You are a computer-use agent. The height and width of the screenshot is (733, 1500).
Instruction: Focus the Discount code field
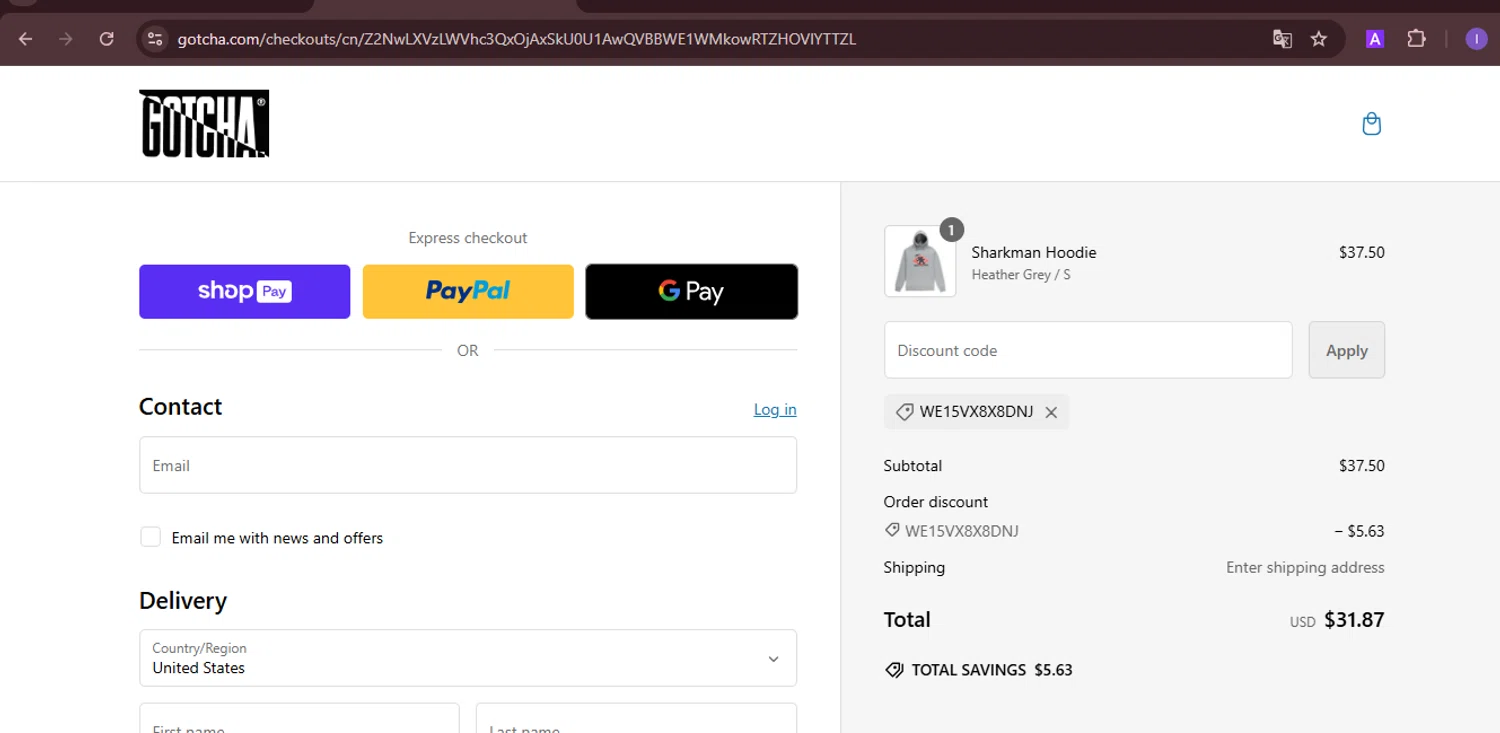(1088, 350)
